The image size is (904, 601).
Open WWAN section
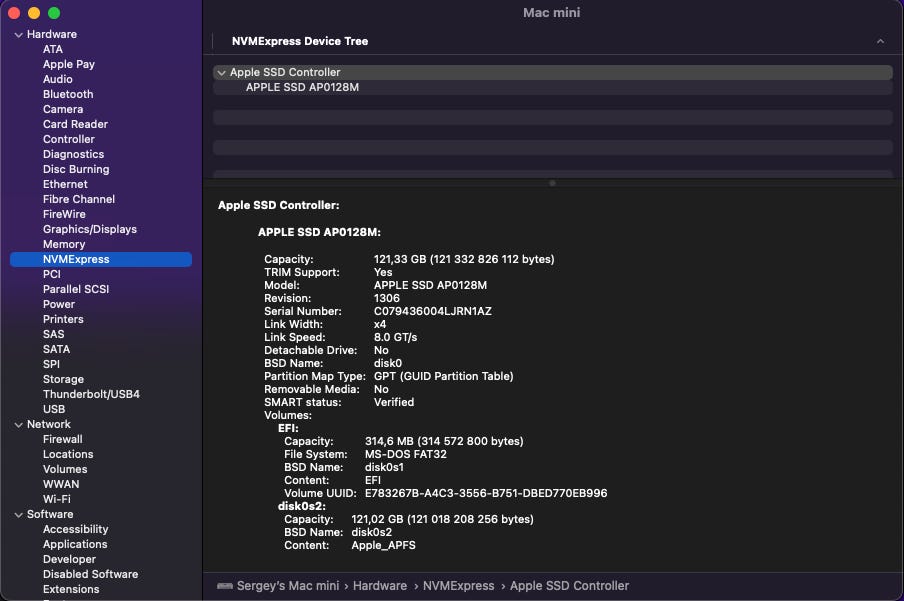click(x=61, y=484)
